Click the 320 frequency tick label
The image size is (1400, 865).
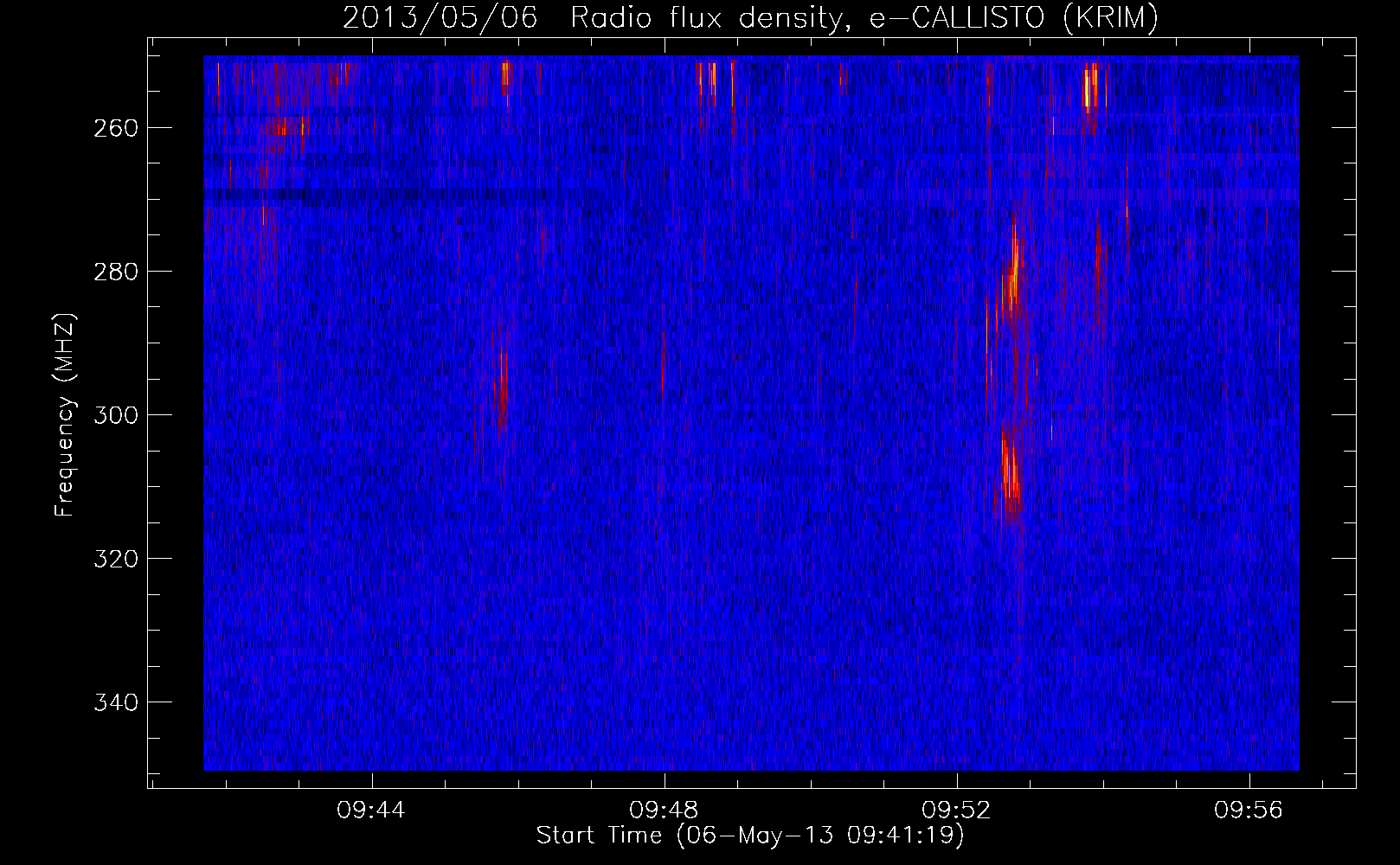click(x=116, y=559)
